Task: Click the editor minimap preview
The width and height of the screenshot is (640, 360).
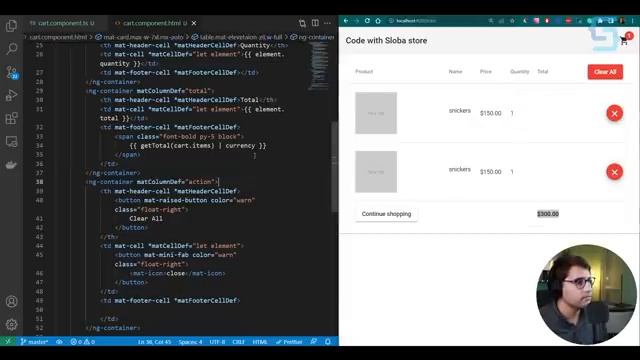Action: coord(320,65)
